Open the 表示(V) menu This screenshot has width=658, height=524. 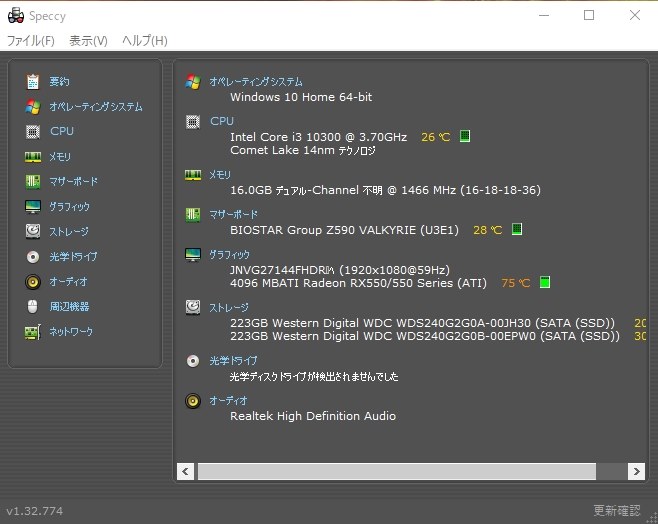tap(88, 41)
